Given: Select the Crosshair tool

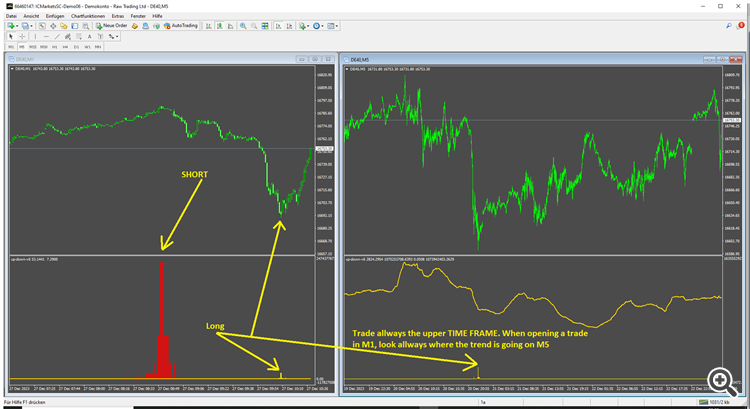Looking at the screenshot, I should tap(22, 36).
